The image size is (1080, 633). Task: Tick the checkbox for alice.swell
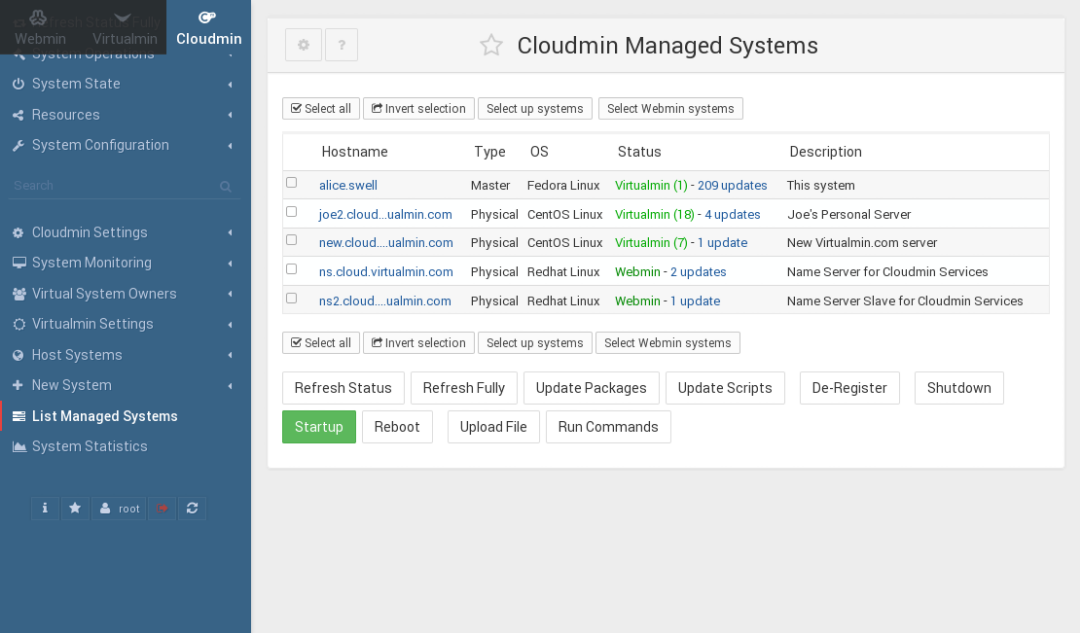tap(291, 183)
